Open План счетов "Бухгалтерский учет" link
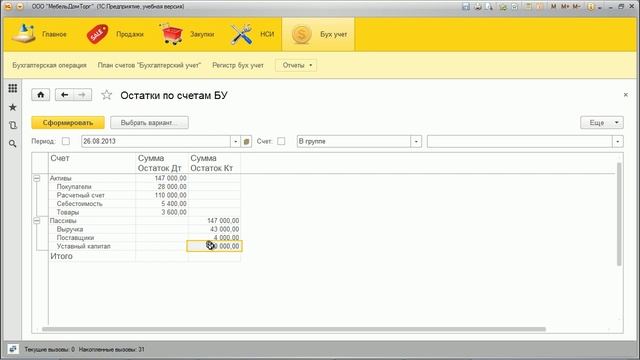Image resolution: width=640 pixels, height=360 pixels. click(149, 65)
